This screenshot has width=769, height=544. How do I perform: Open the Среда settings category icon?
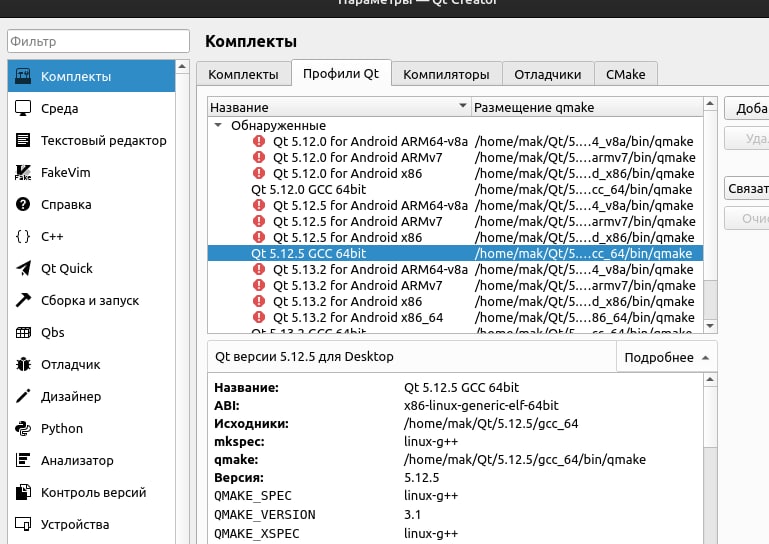click(x=23, y=108)
